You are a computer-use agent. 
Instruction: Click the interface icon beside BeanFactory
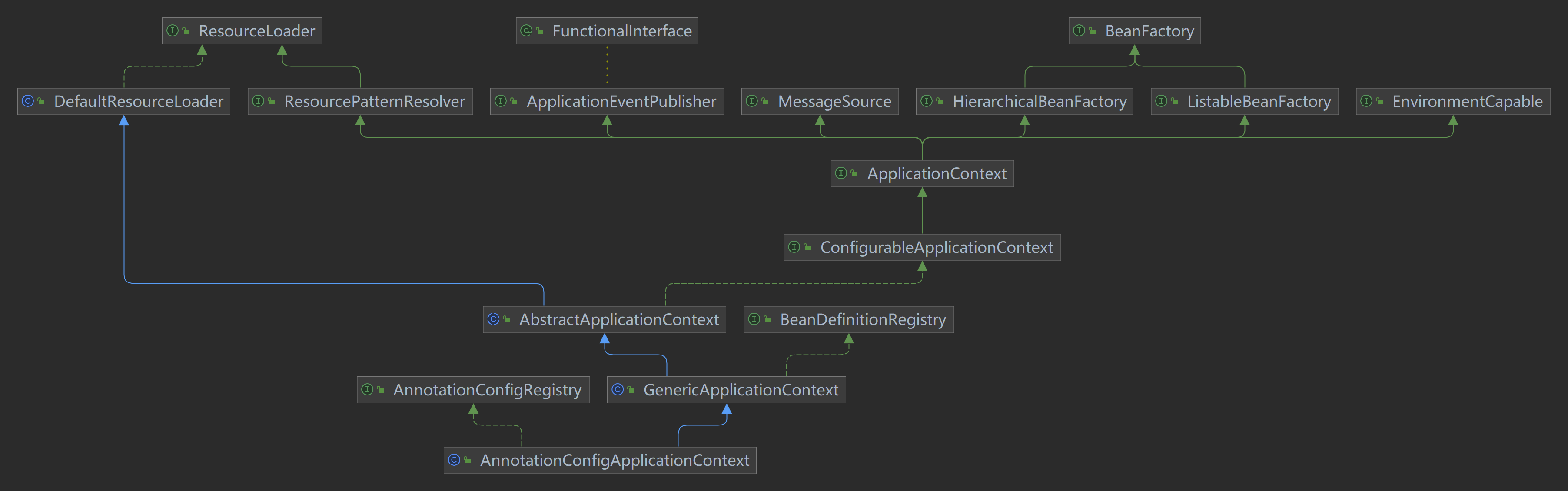1079,30
